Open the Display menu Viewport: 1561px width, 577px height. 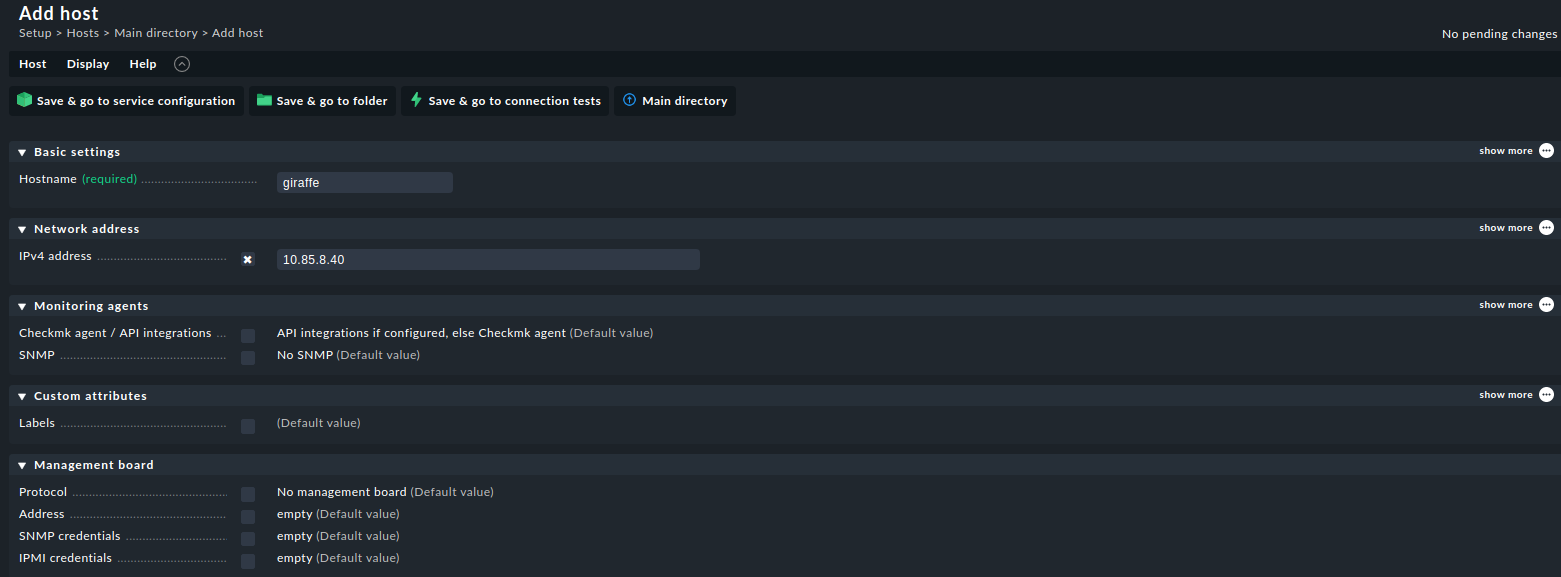88,64
